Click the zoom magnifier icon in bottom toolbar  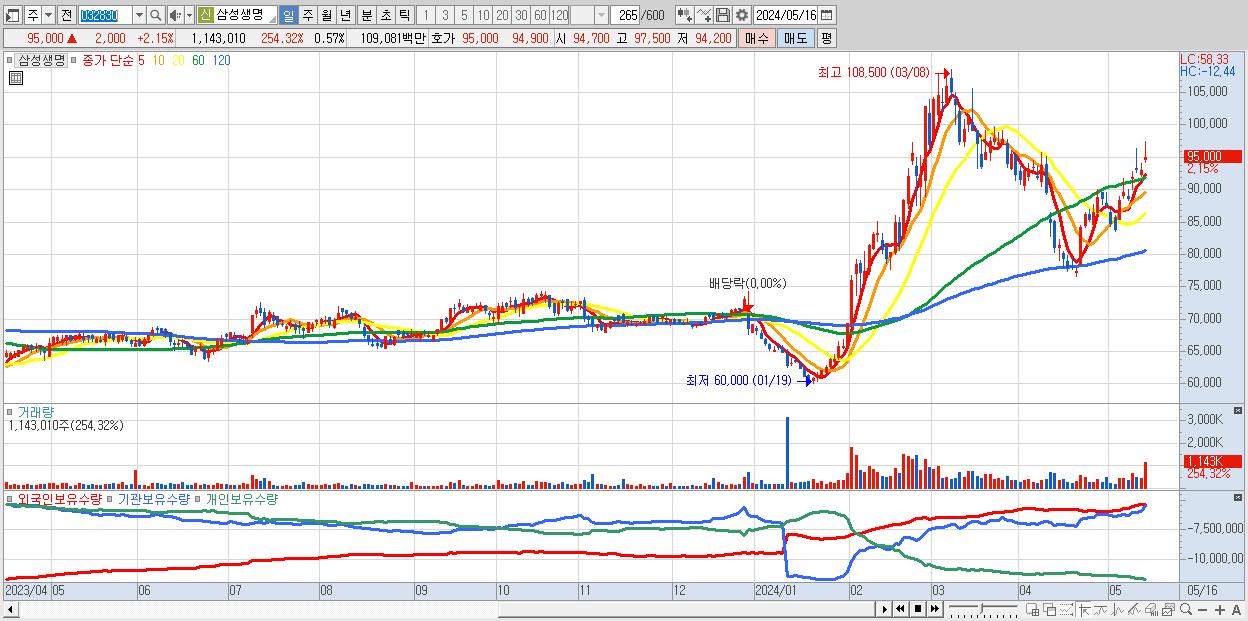pyautogui.click(x=1186, y=608)
